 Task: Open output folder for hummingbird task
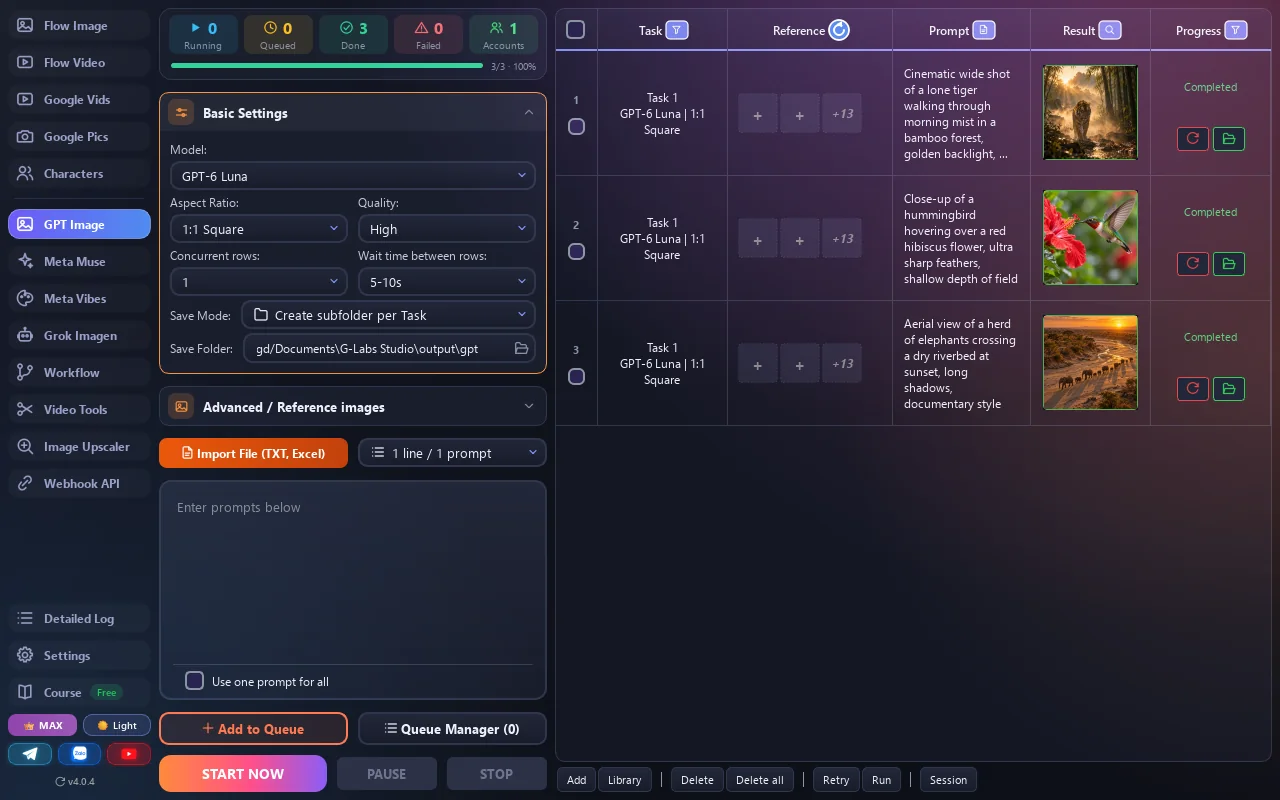click(1229, 264)
